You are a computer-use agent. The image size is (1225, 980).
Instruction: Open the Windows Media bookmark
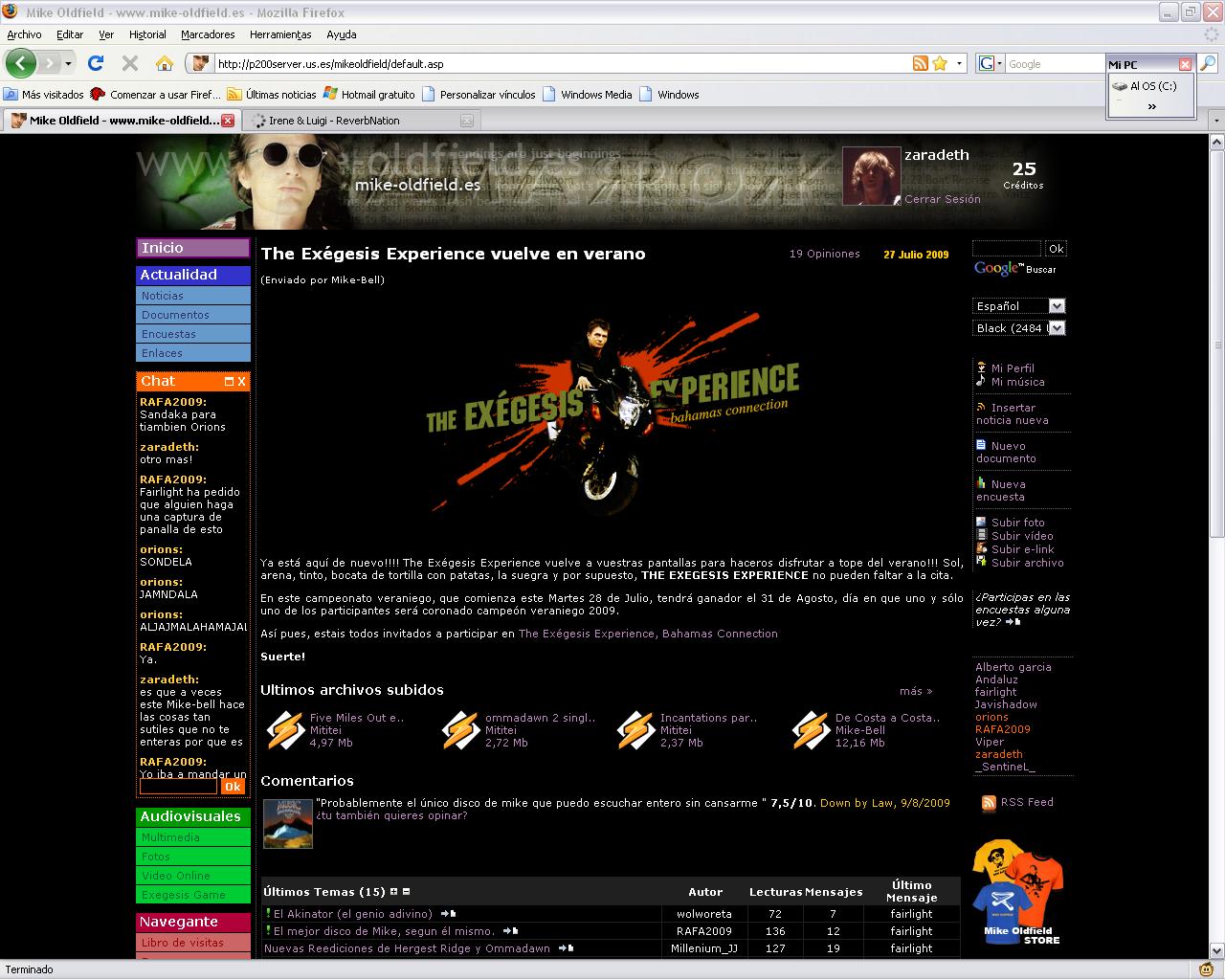click(588, 95)
